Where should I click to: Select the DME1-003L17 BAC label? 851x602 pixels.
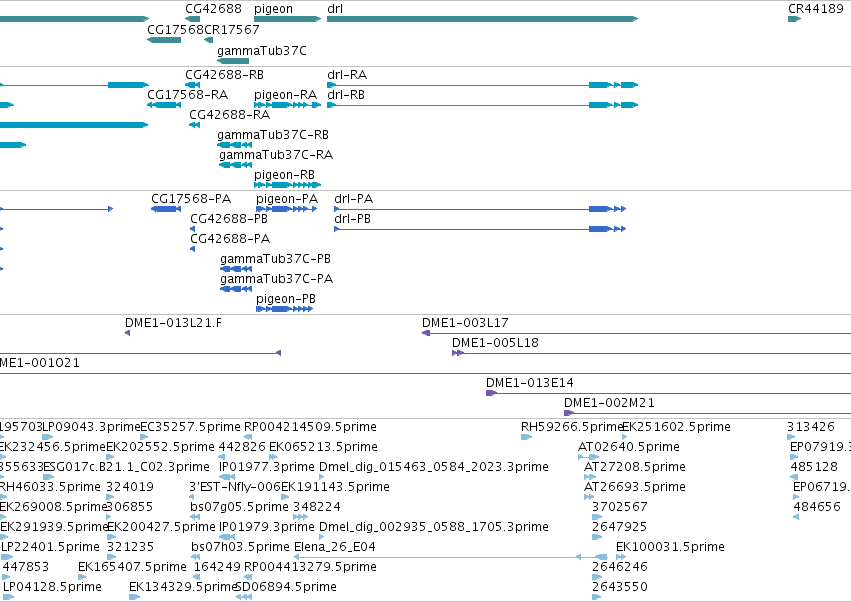pyautogui.click(x=465, y=322)
